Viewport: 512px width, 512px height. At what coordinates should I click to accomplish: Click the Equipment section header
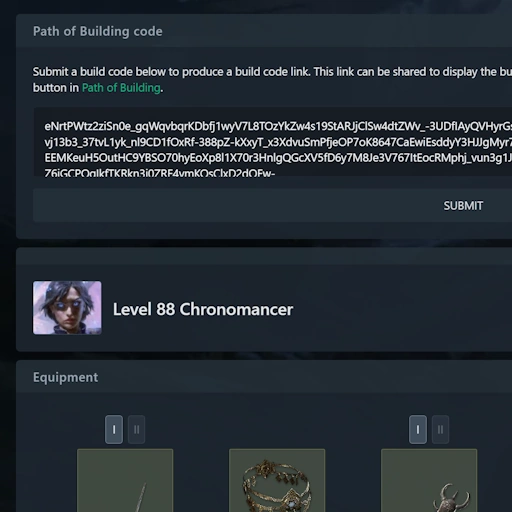coord(65,377)
